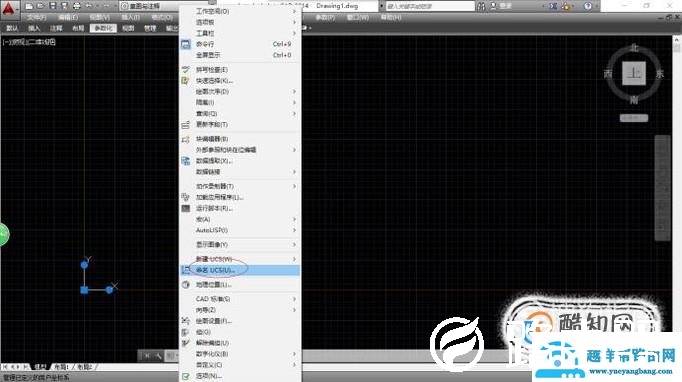The width and height of the screenshot is (682, 382).
Task: Expand the 新建 UCS(W) submenu
Action: (240, 259)
